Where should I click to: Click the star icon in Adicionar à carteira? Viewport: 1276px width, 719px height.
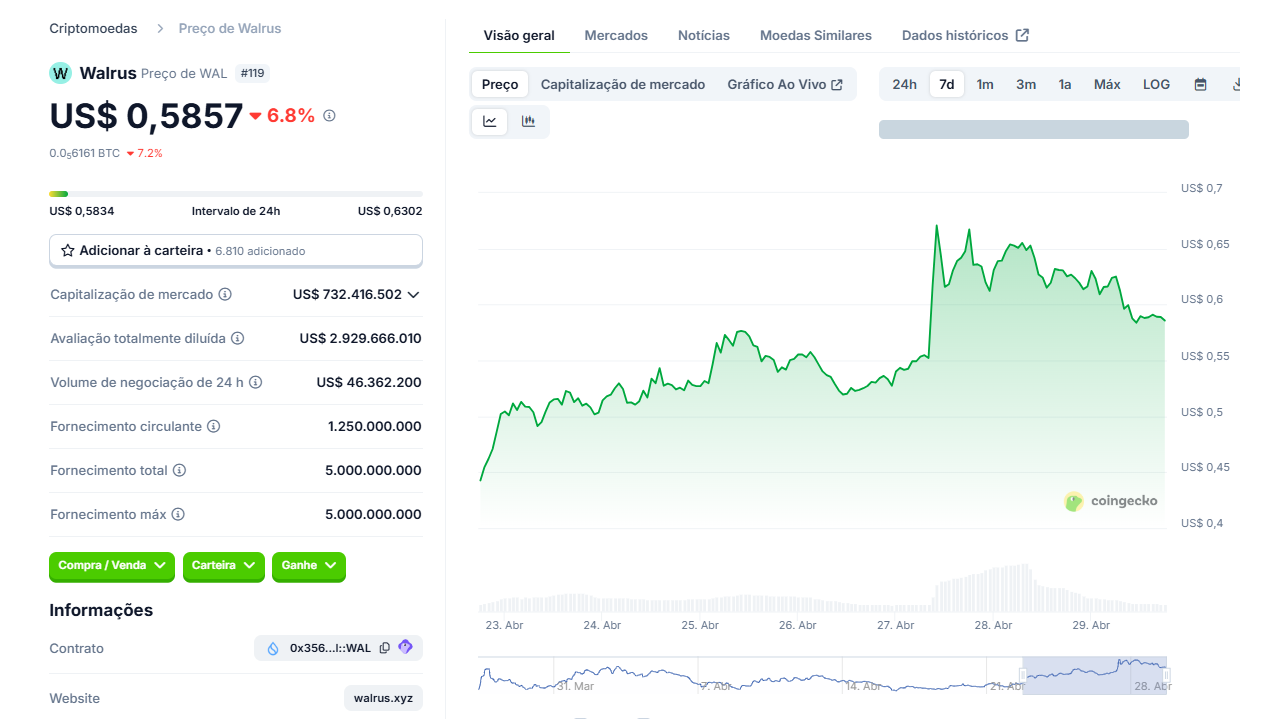pos(68,251)
